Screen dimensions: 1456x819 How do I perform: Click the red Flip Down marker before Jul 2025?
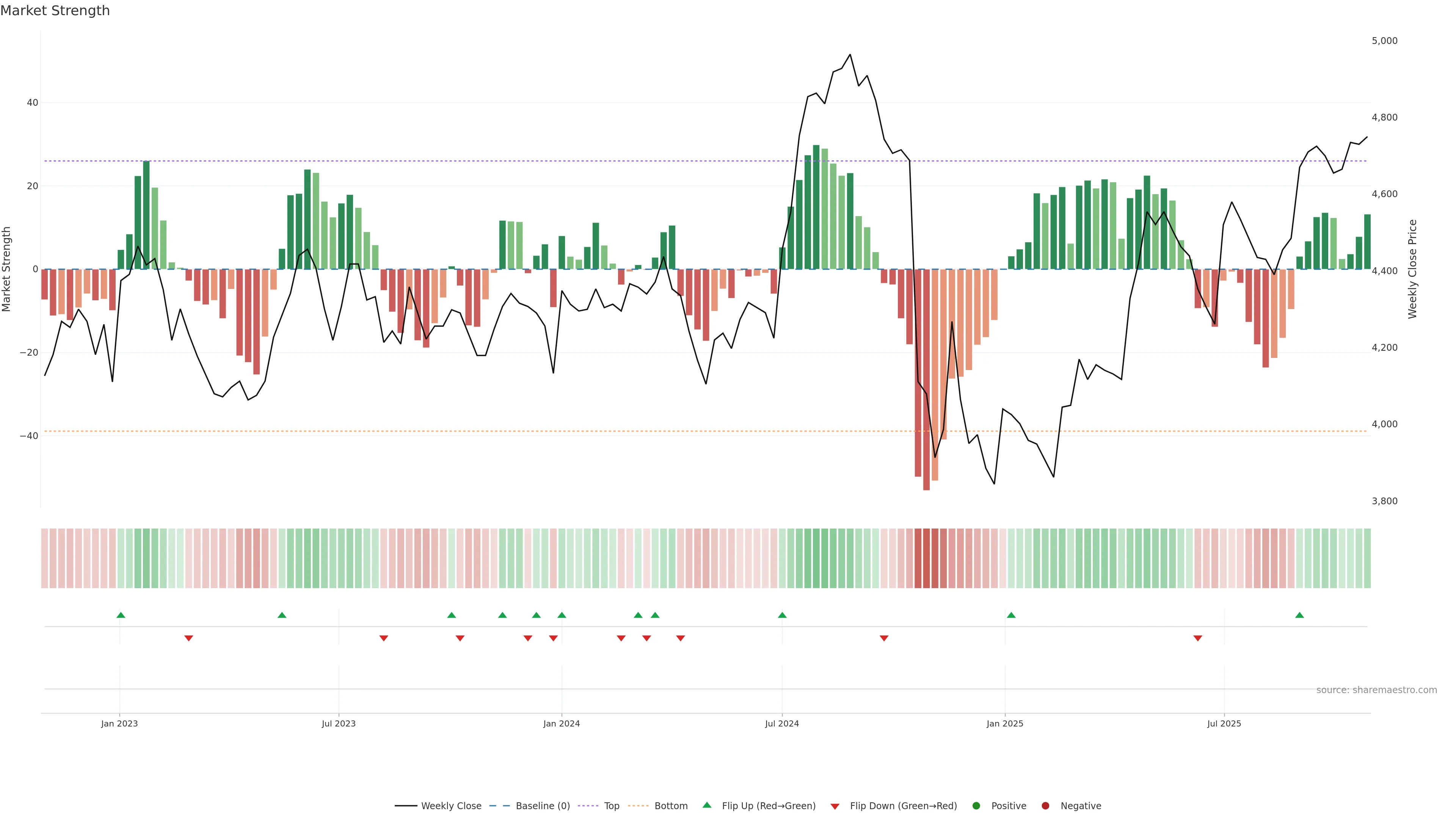1198,638
